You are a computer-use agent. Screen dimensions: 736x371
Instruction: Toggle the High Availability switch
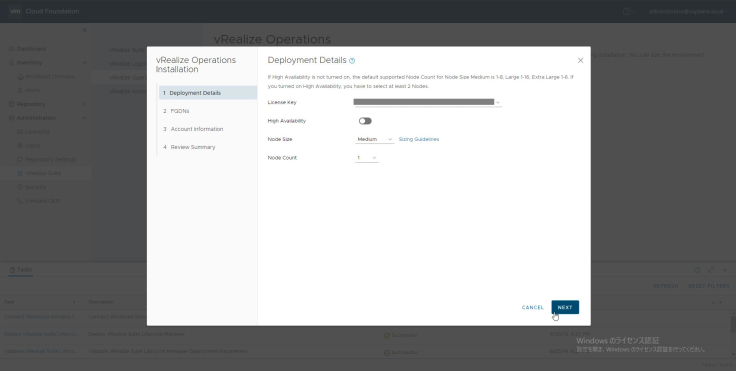[365, 121]
